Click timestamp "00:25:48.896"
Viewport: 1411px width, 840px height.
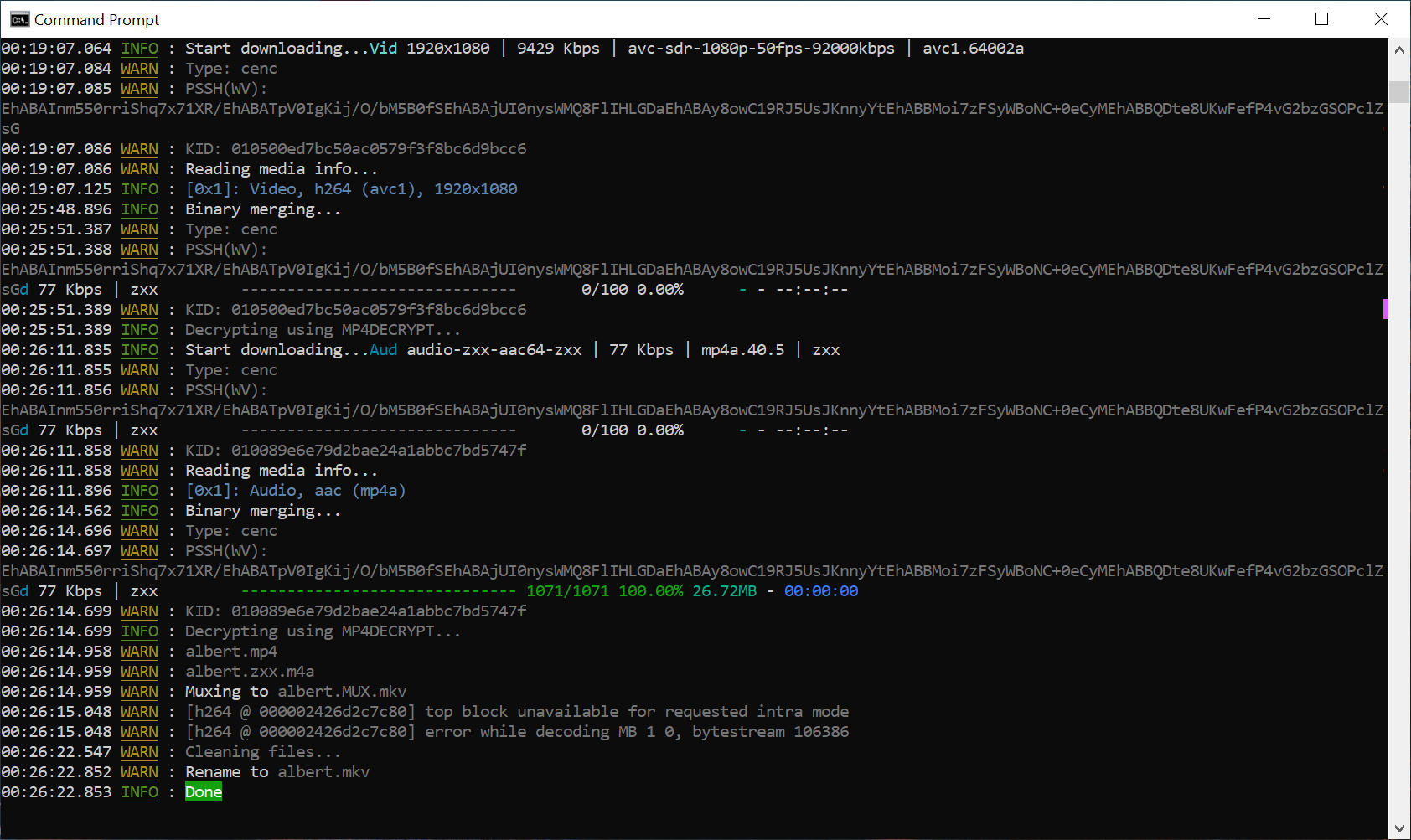[x=56, y=209]
